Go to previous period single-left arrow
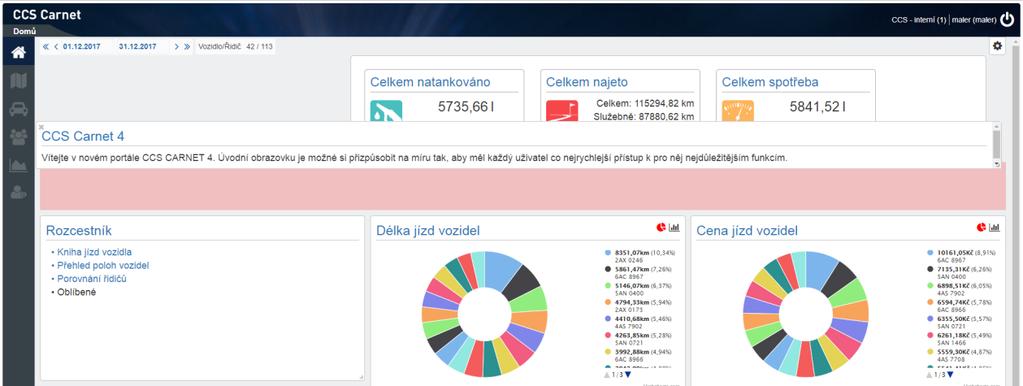The image size is (1023, 386). coord(56,47)
